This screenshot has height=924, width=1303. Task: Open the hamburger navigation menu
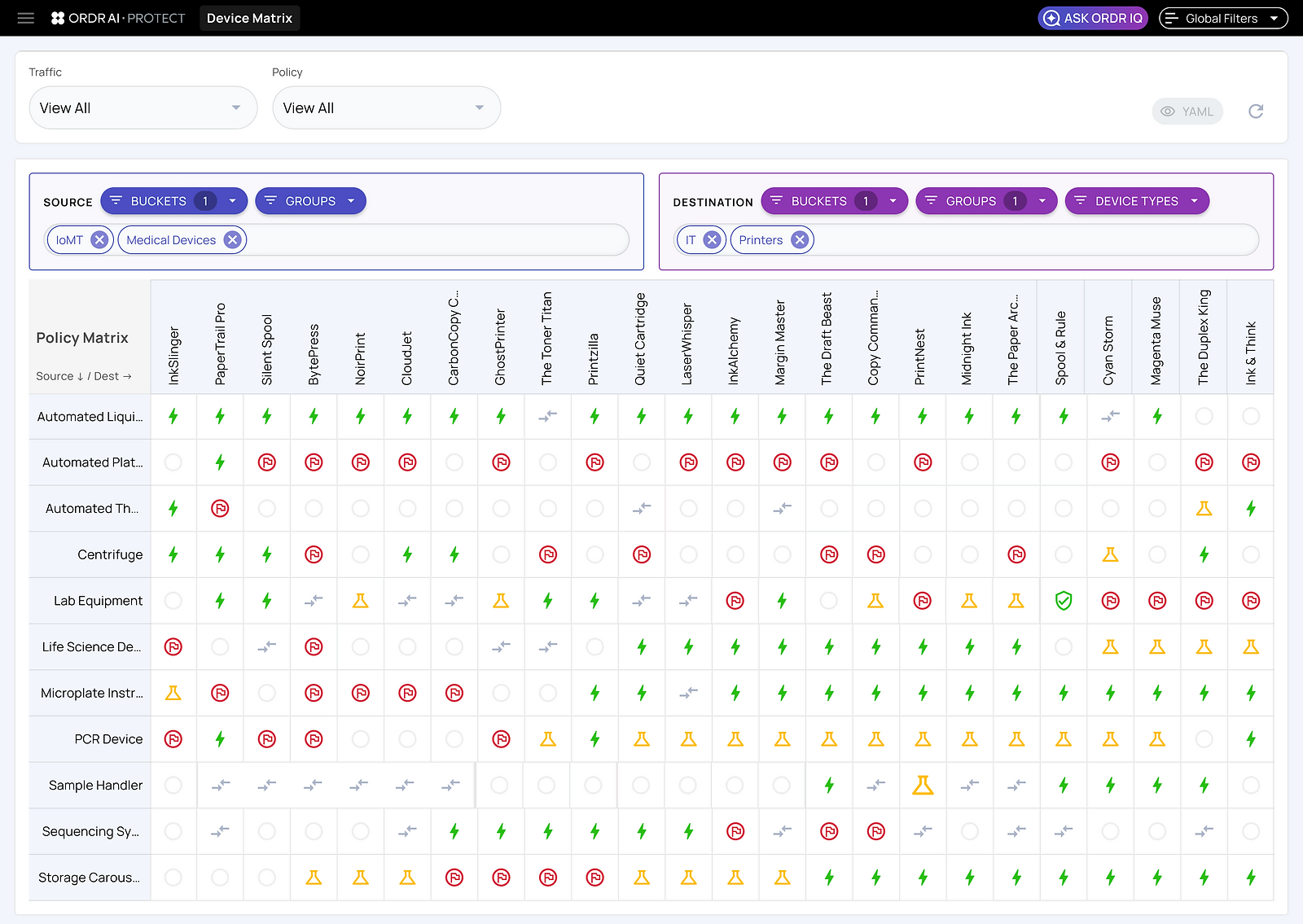pyautogui.click(x=26, y=18)
